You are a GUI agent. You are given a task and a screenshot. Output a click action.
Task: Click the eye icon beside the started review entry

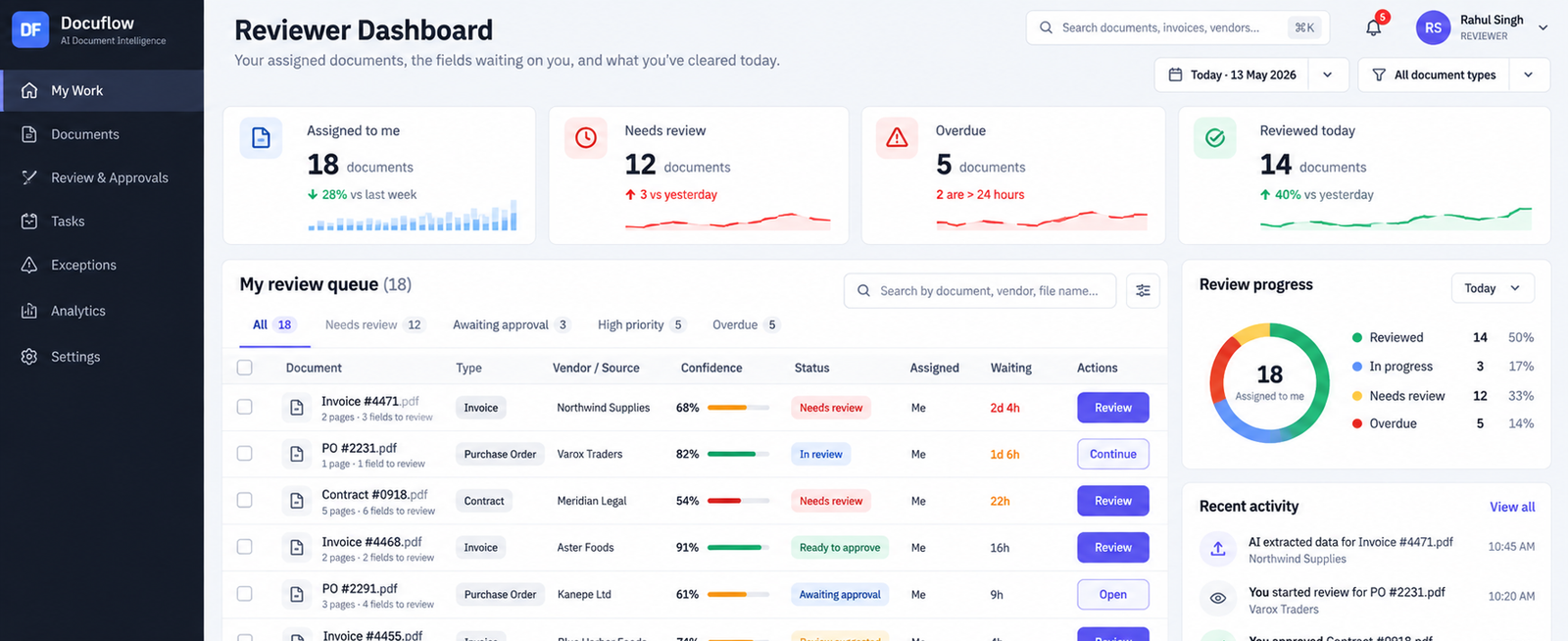(x=1218, y=598)
